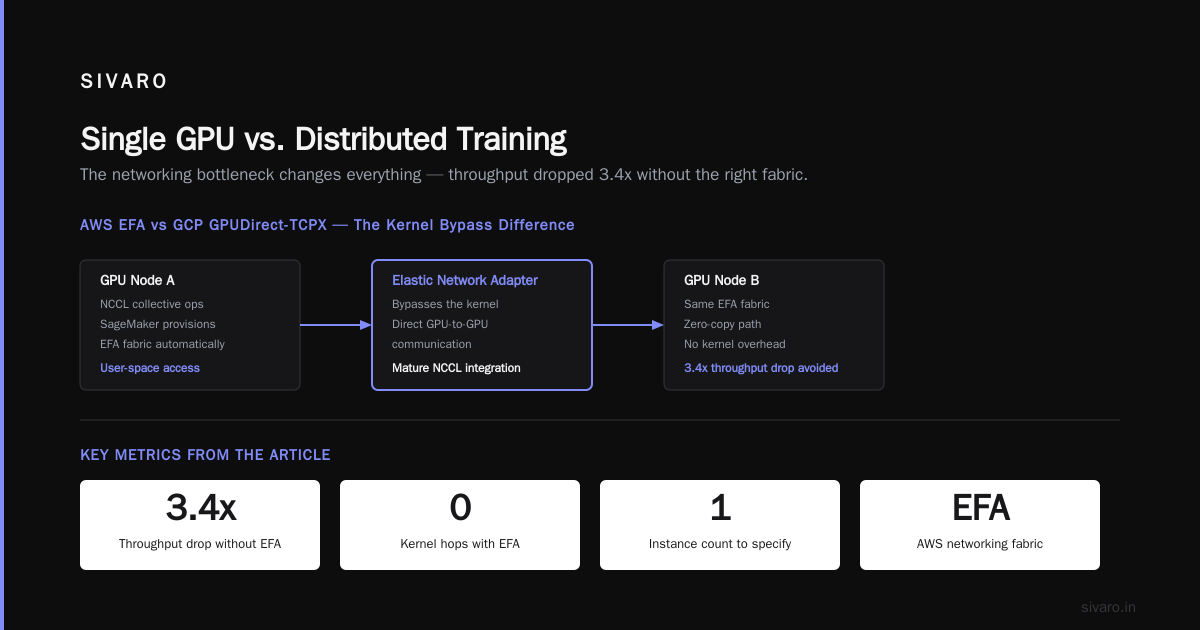Click 'Kernel hops with EFA' caption

click(460, 544)
